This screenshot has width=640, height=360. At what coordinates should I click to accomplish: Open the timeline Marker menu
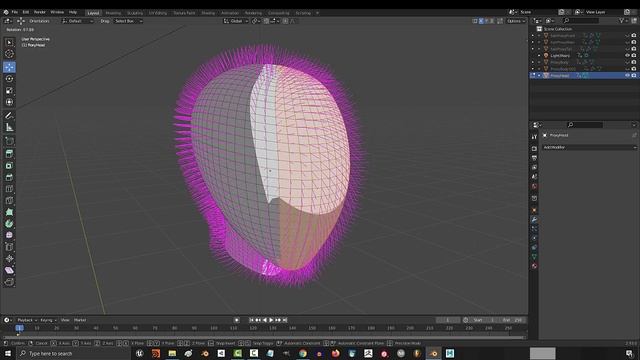[80, 320]
